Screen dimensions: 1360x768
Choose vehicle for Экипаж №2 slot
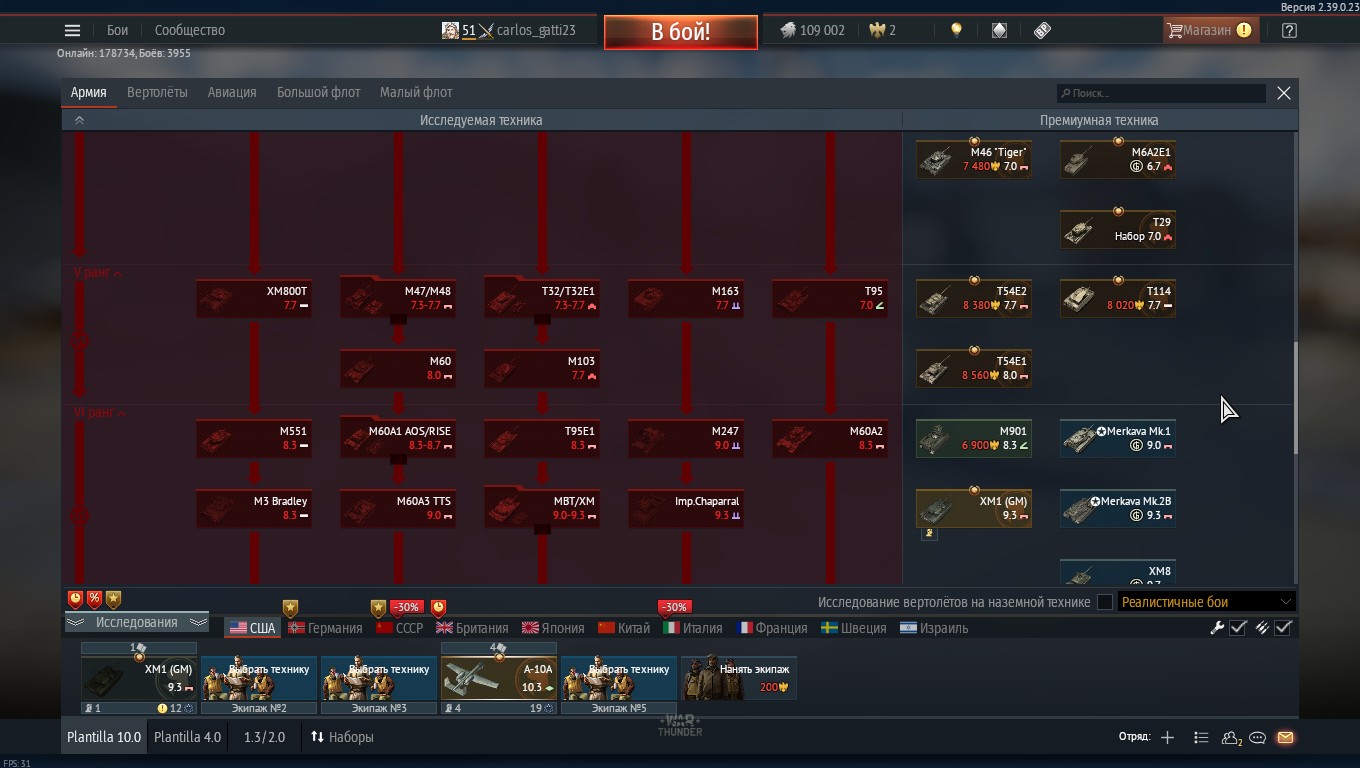coord(259,679)
